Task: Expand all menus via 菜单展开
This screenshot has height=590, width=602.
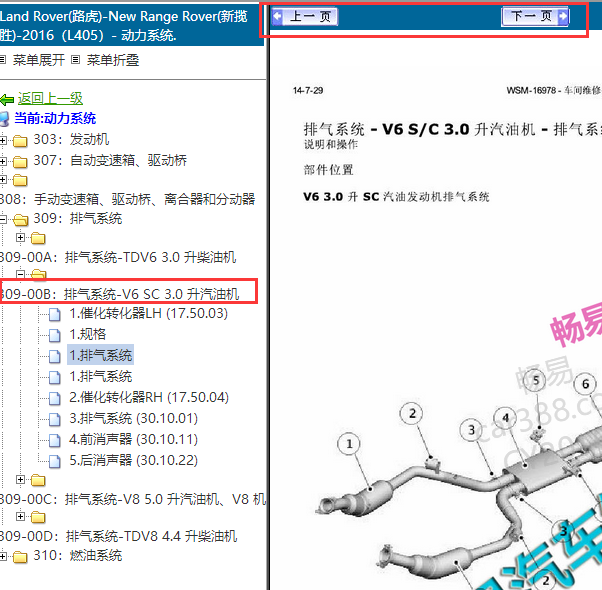Action: 38,60
